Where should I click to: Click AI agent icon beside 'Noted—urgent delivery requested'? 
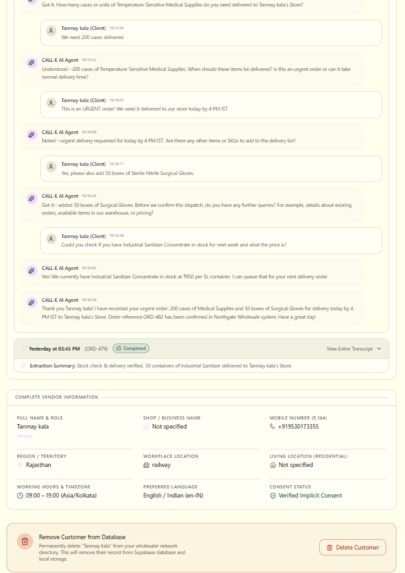point(31,134)
